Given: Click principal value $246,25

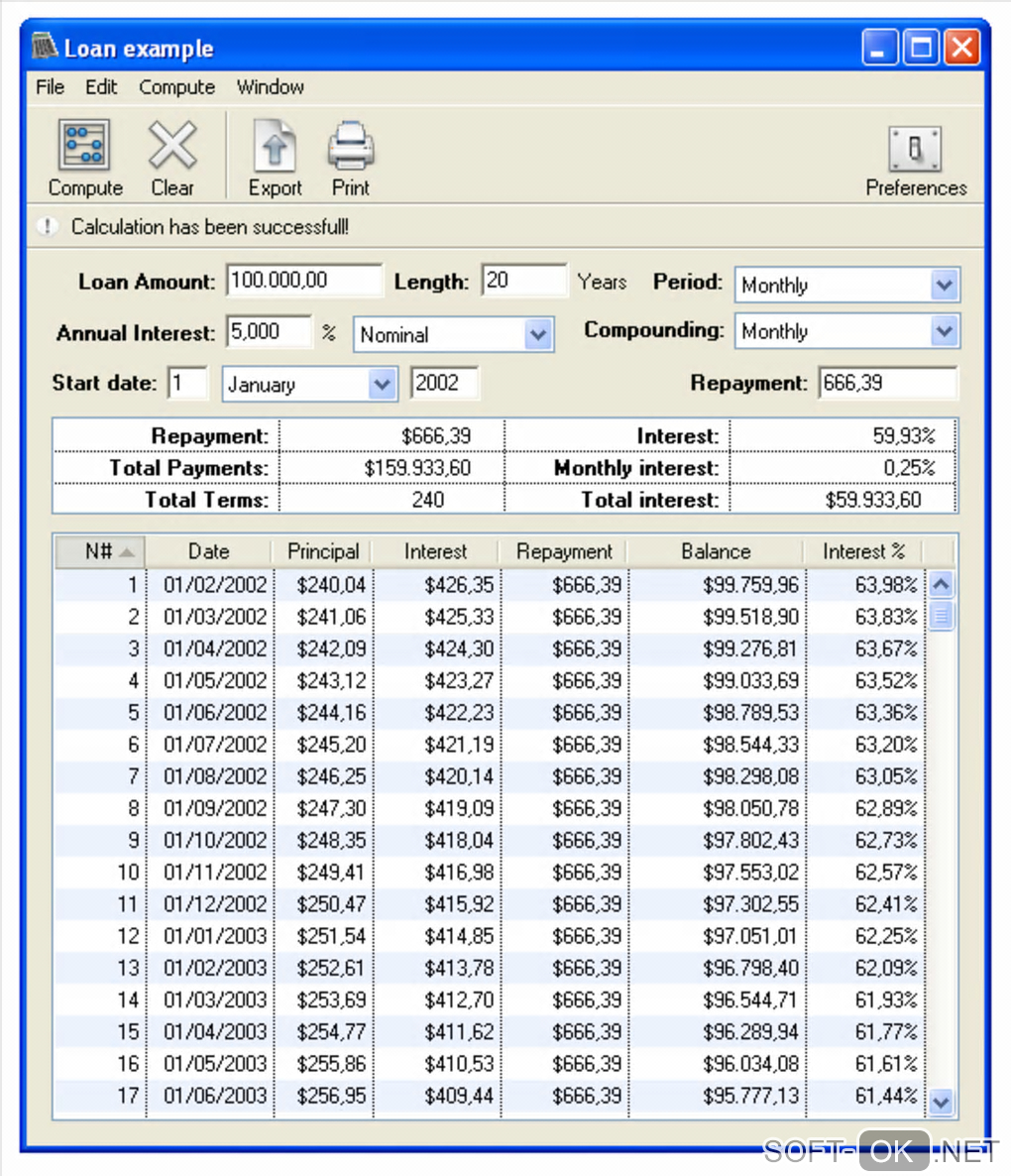Looking at the screenshot, I should [331, 776].
